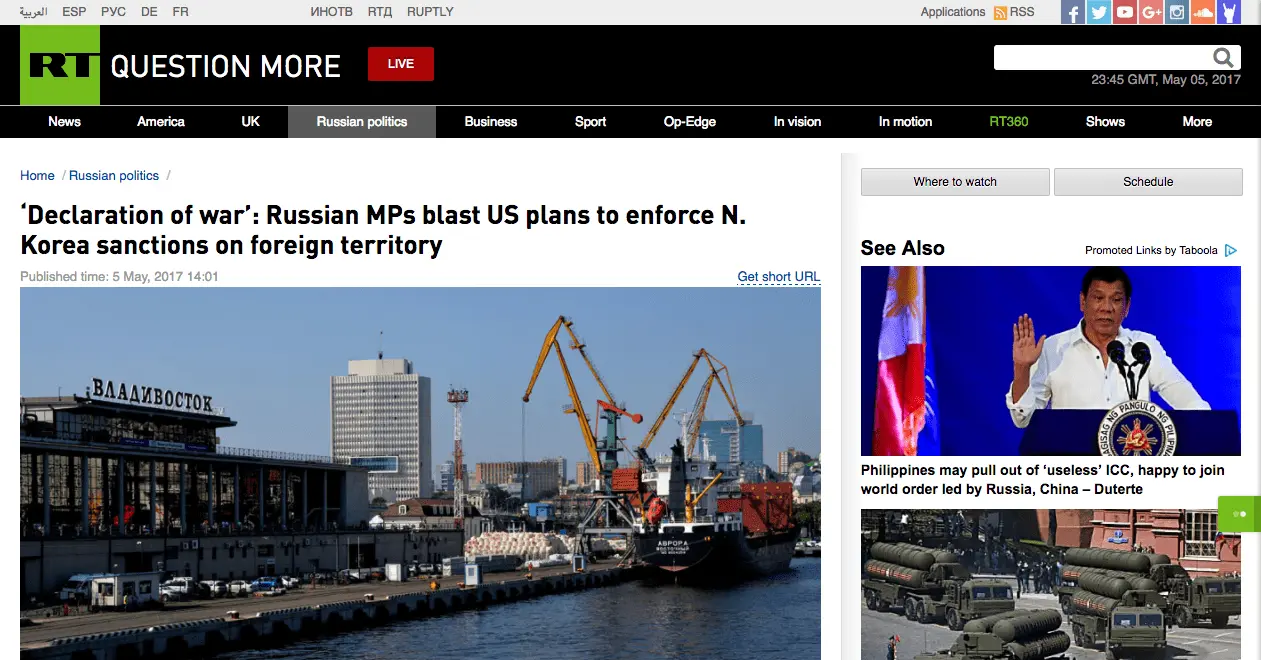1261x660 pixels.
Task: Click the Google+ social icon
Action: (x=1151, y=12)
